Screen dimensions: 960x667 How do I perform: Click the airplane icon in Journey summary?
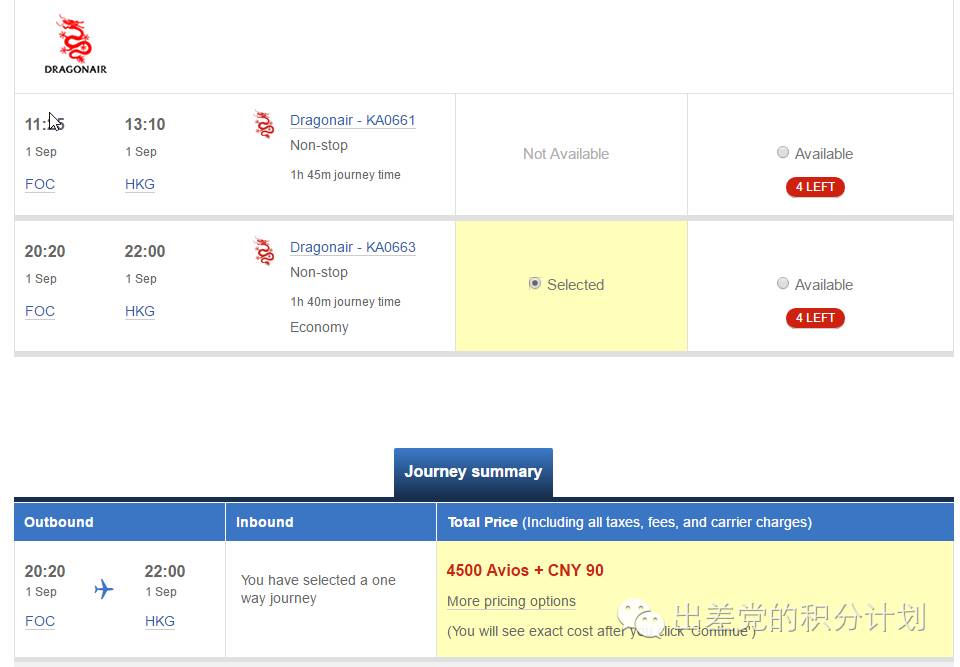point(104,589)
